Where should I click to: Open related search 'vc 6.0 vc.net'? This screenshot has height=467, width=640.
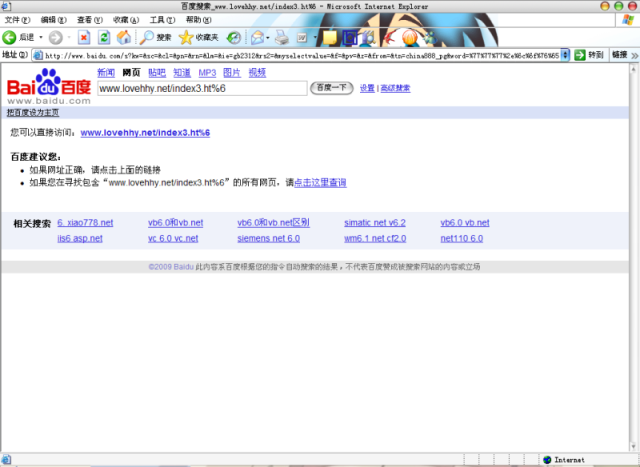(173, 238)
